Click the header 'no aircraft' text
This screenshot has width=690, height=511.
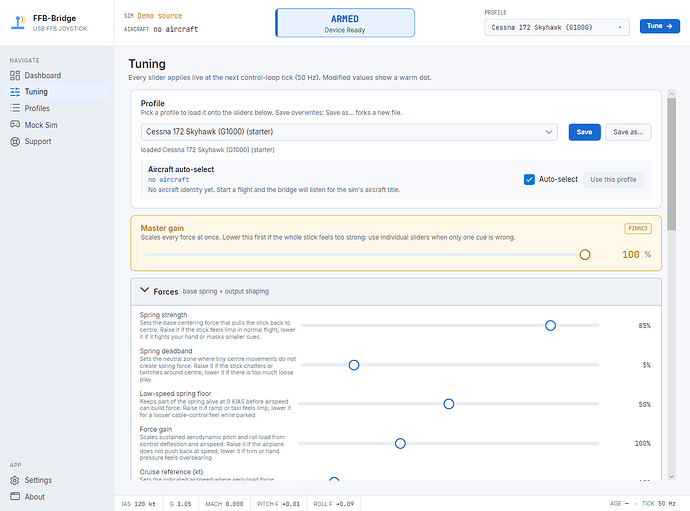pyautogui.click(x=176, y=29)
